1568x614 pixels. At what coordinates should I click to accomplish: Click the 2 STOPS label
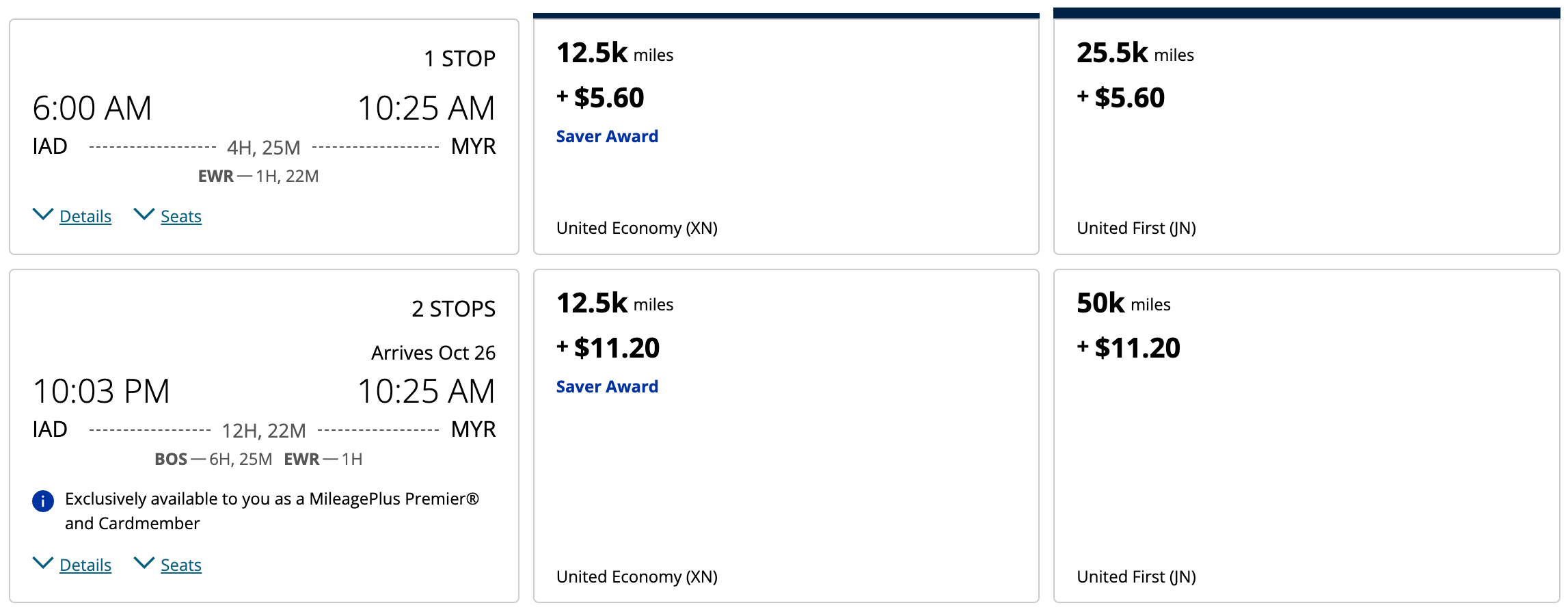click(453, 309)
